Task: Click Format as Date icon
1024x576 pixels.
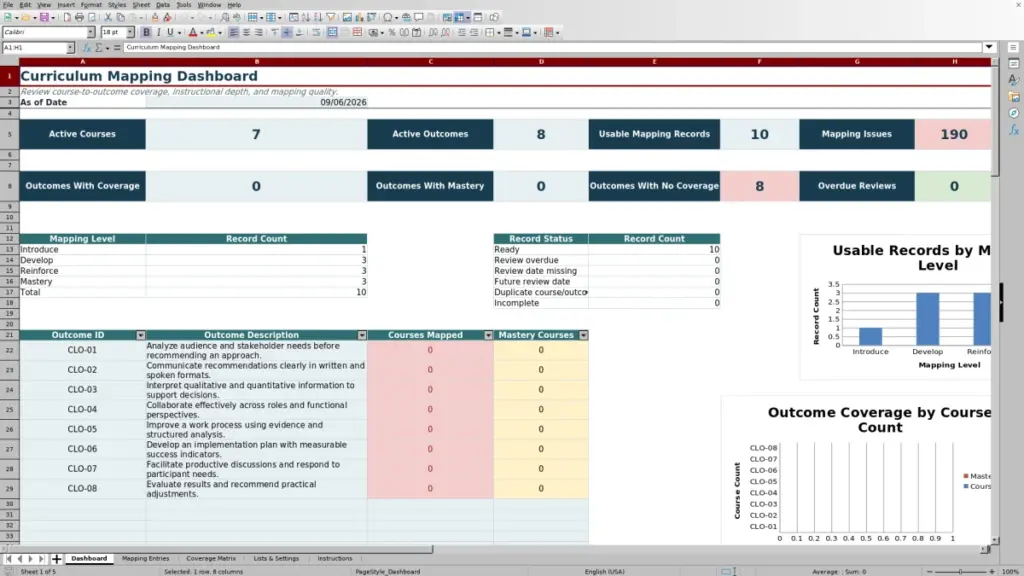Action: pos(417,33)
